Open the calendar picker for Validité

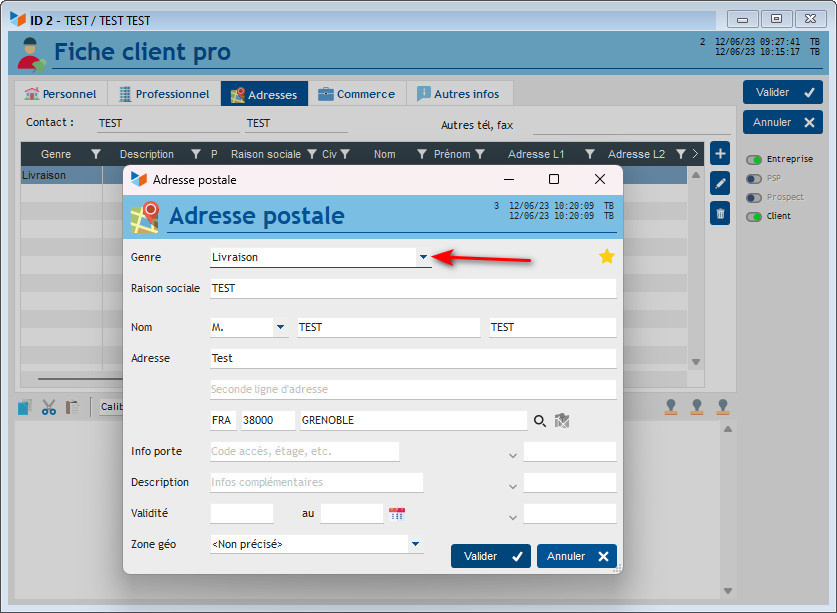(x=397, y=513)
